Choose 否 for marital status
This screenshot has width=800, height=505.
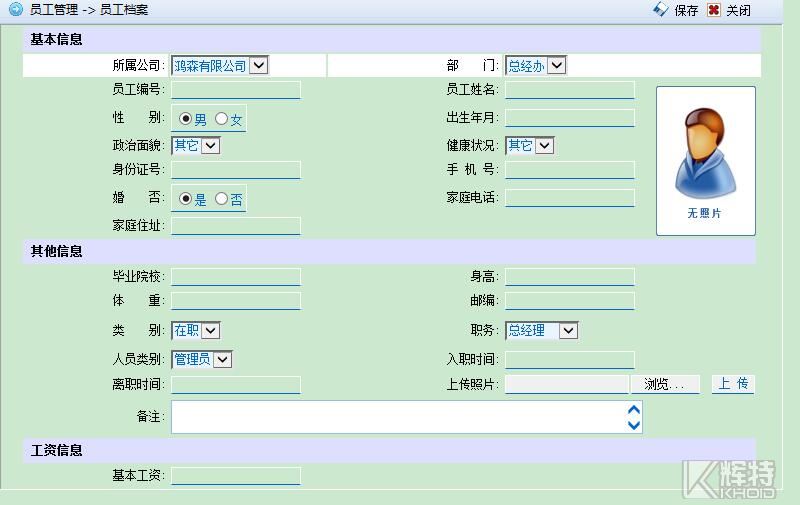221,199
